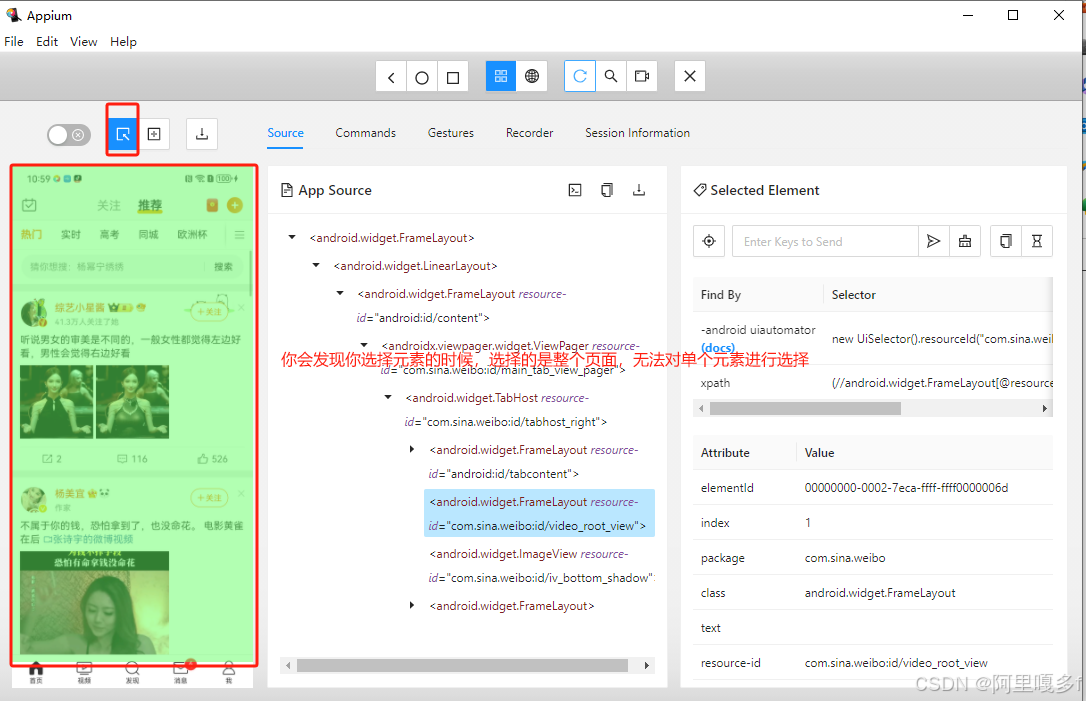Image resolution: width=1086 pixels, height=701 pixels.
Task: Quit session with the X toolbar button
Action: 690,76
